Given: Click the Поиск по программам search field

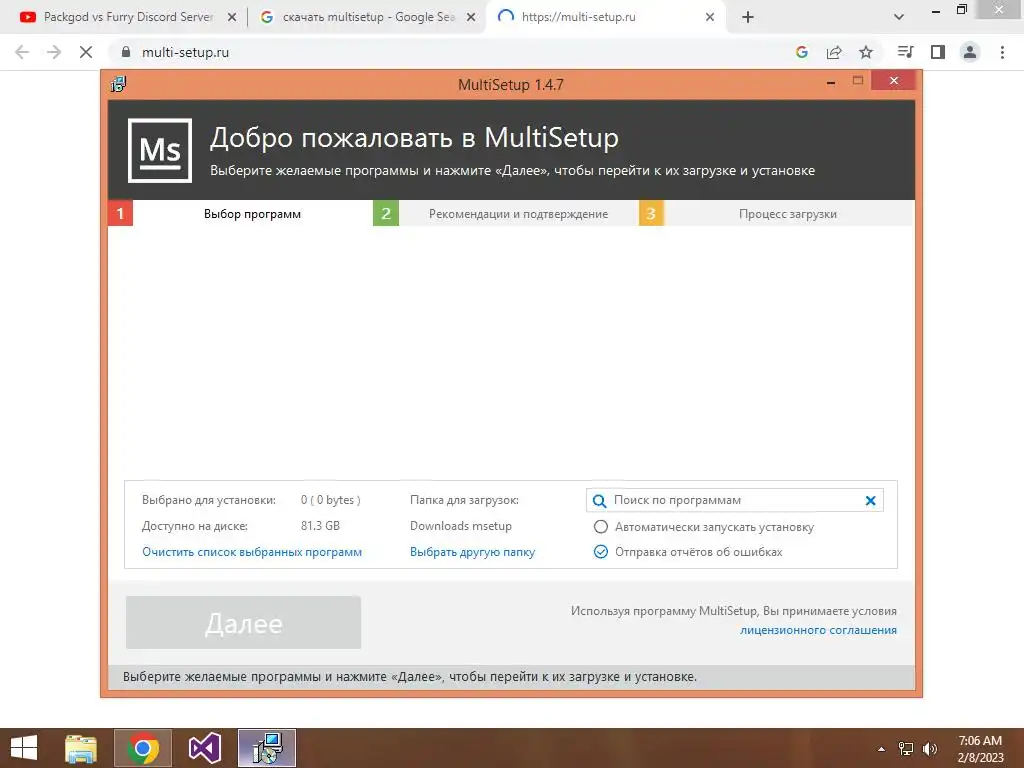Looking at the screenshot, I should pos(735,500).
